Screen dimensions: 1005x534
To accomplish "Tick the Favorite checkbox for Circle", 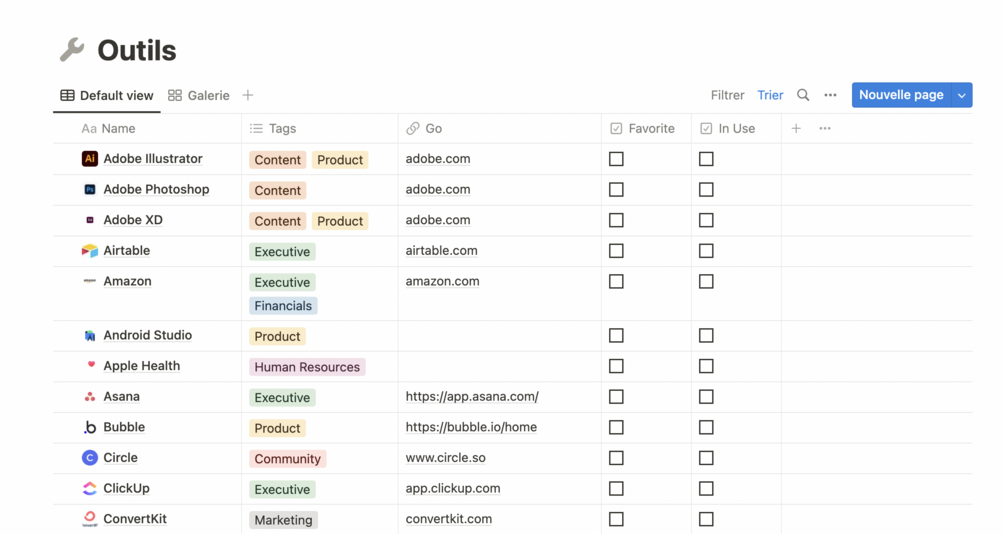I will pyautogui.click(x=616, y=458).
